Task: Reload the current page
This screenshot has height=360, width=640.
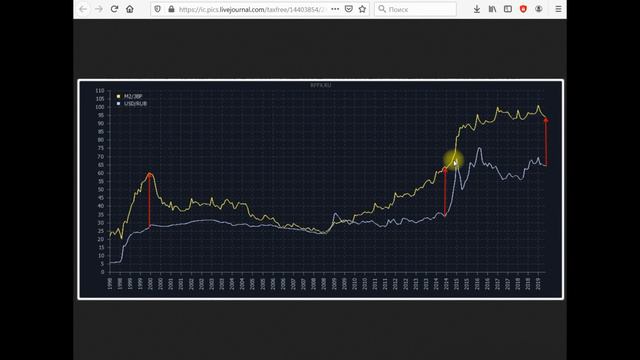Action: [114, 9]
